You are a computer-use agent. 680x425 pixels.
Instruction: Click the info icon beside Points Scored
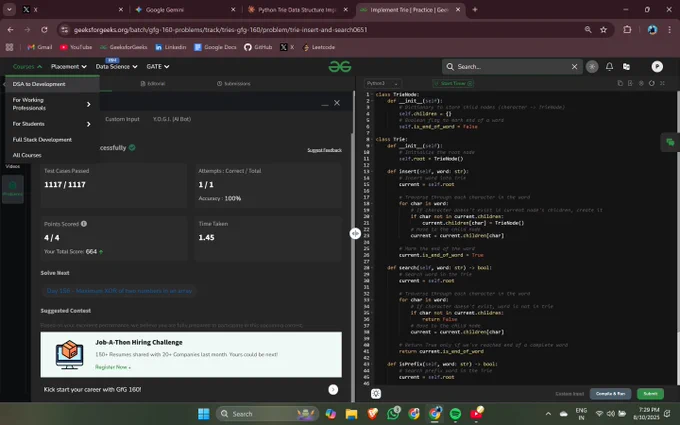click(84, 224)
